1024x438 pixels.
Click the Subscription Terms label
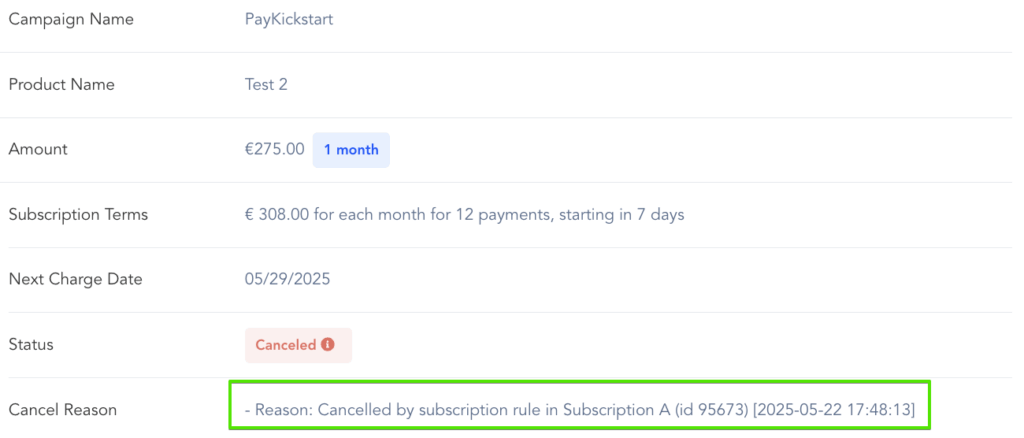coord(78,215)
